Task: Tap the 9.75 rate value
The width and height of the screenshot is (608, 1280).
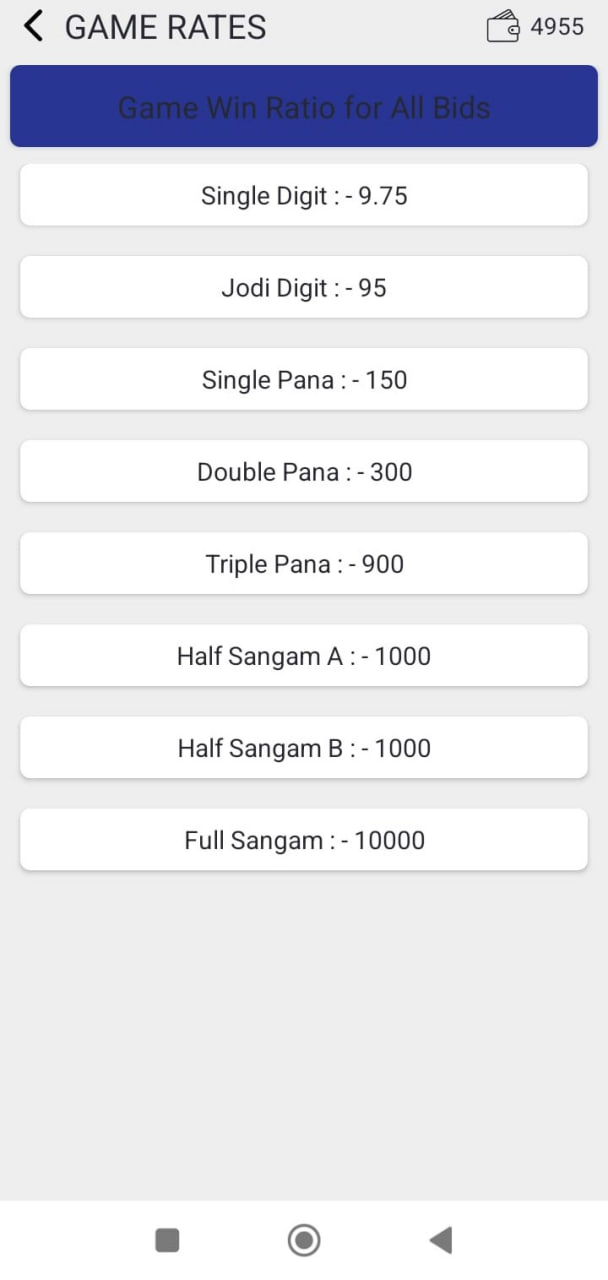Action: click(383, 196)
